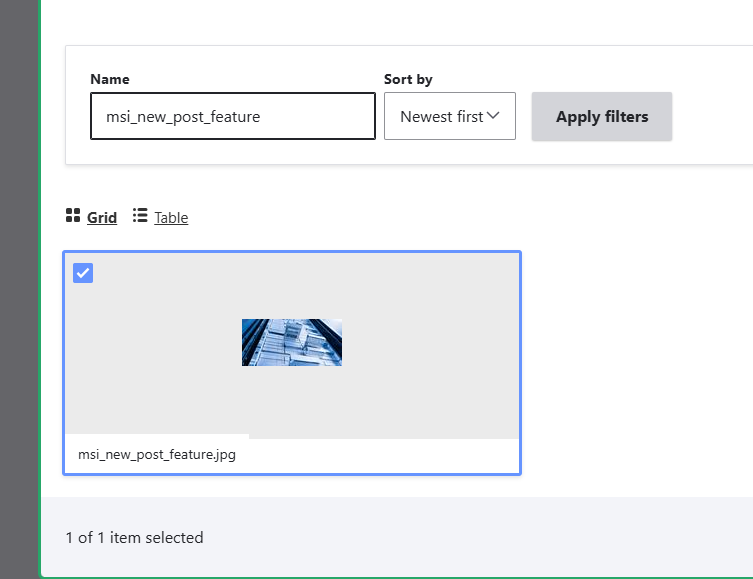The height and width of the screenshot is (579, 753).
Task: Open the Sort by dropdown
Action: click(449, 116)
